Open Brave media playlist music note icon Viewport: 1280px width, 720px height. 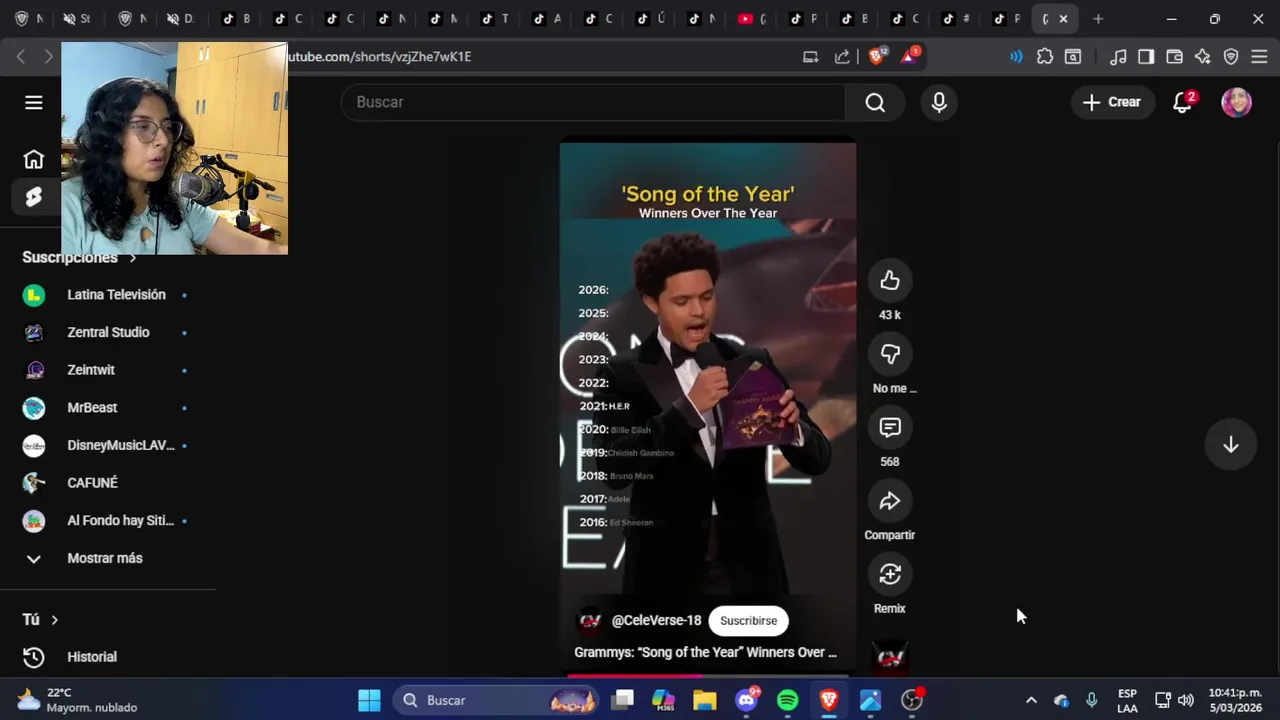(x=1119, y=57)
